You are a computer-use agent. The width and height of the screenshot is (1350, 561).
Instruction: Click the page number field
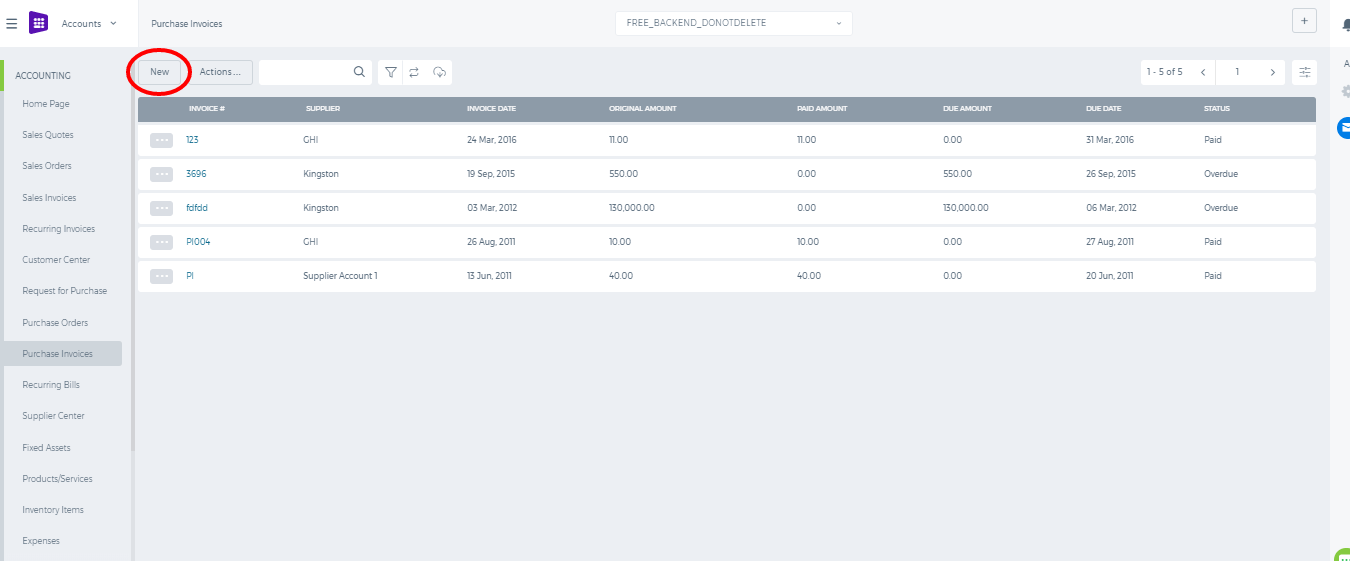[x=1237, y=72]
